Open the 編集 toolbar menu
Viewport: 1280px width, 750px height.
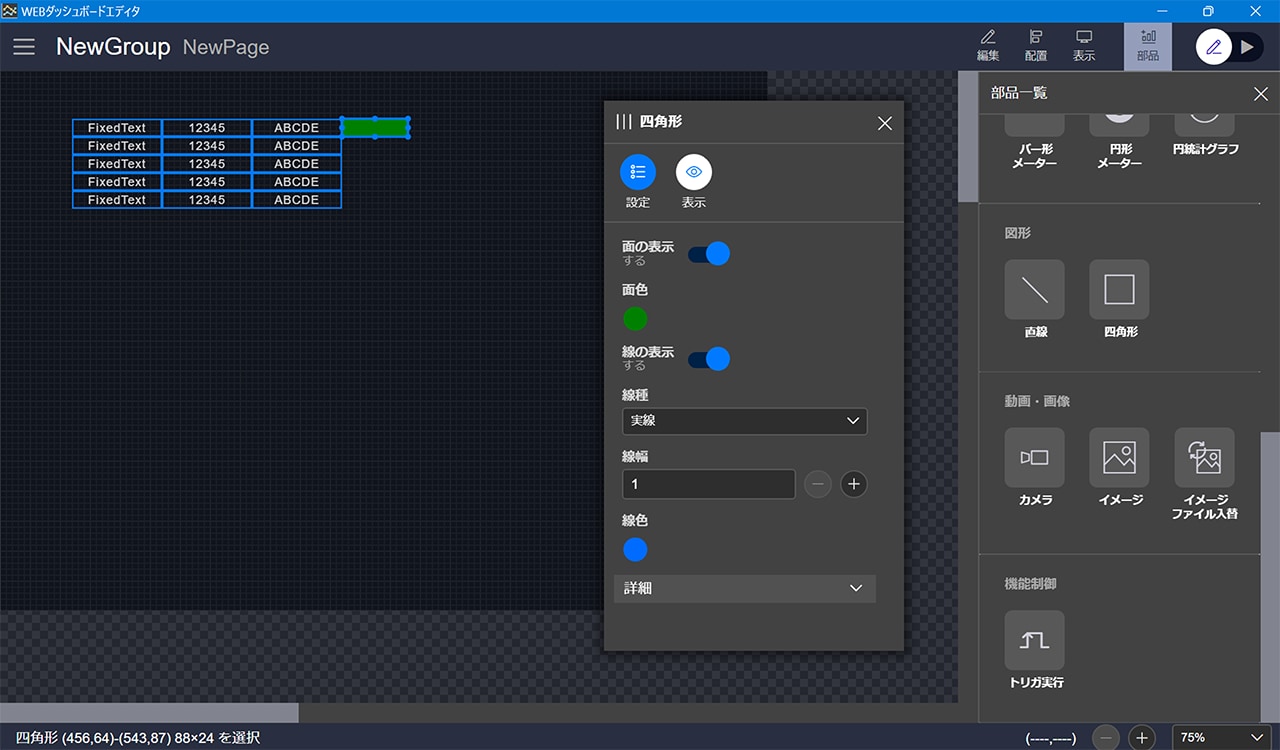[x=988, y=46]
